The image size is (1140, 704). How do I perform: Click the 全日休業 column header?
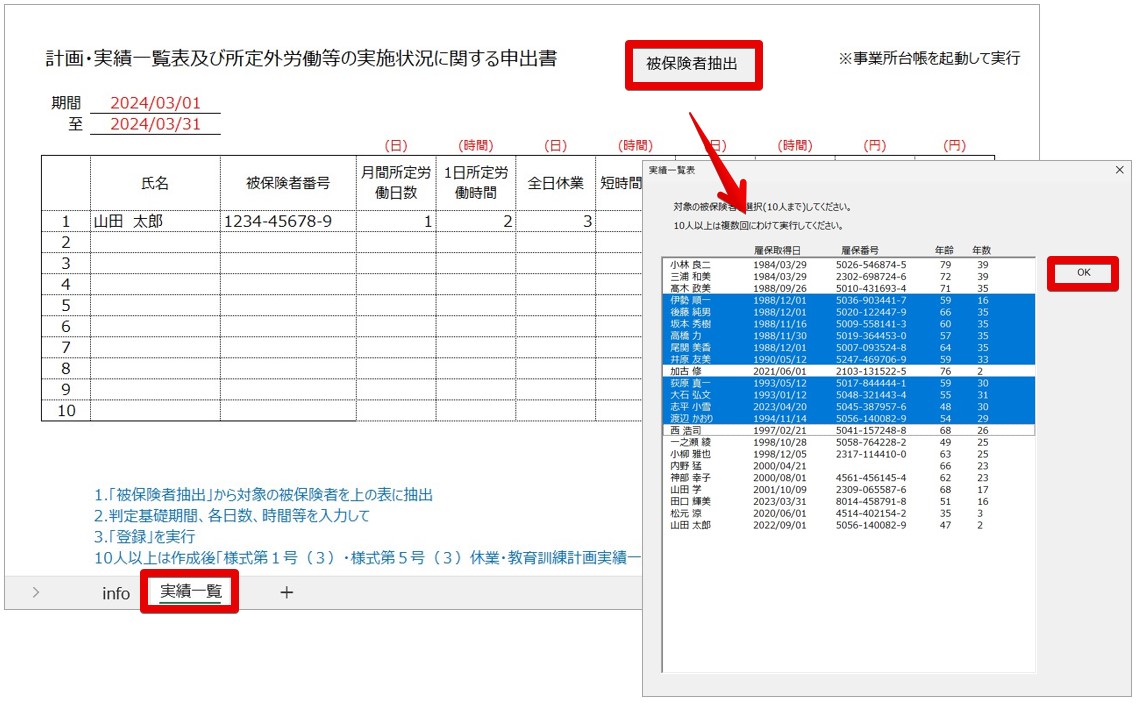pos(555,183)
